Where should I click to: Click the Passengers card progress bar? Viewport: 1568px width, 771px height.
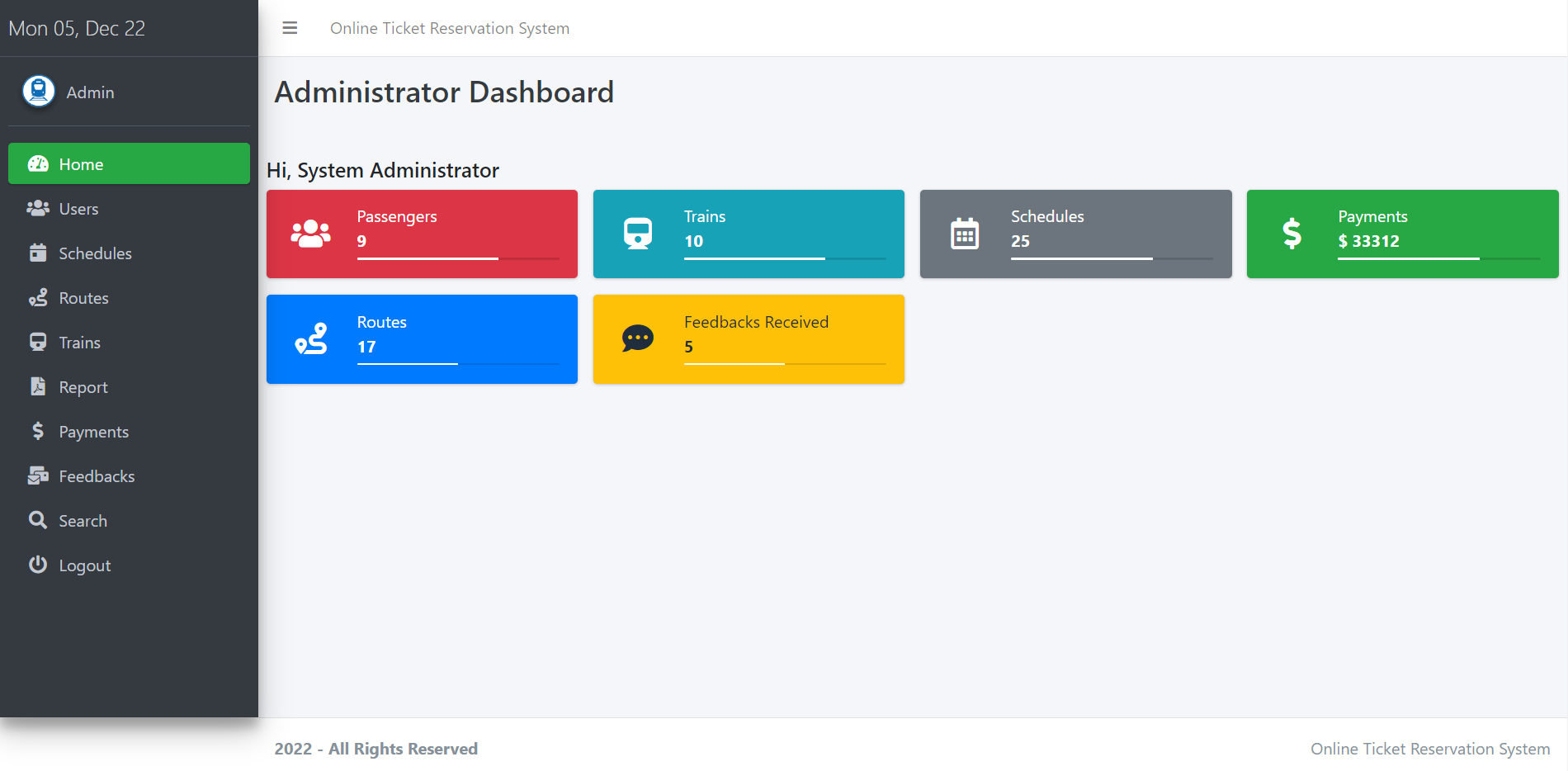tap(457, 258)
